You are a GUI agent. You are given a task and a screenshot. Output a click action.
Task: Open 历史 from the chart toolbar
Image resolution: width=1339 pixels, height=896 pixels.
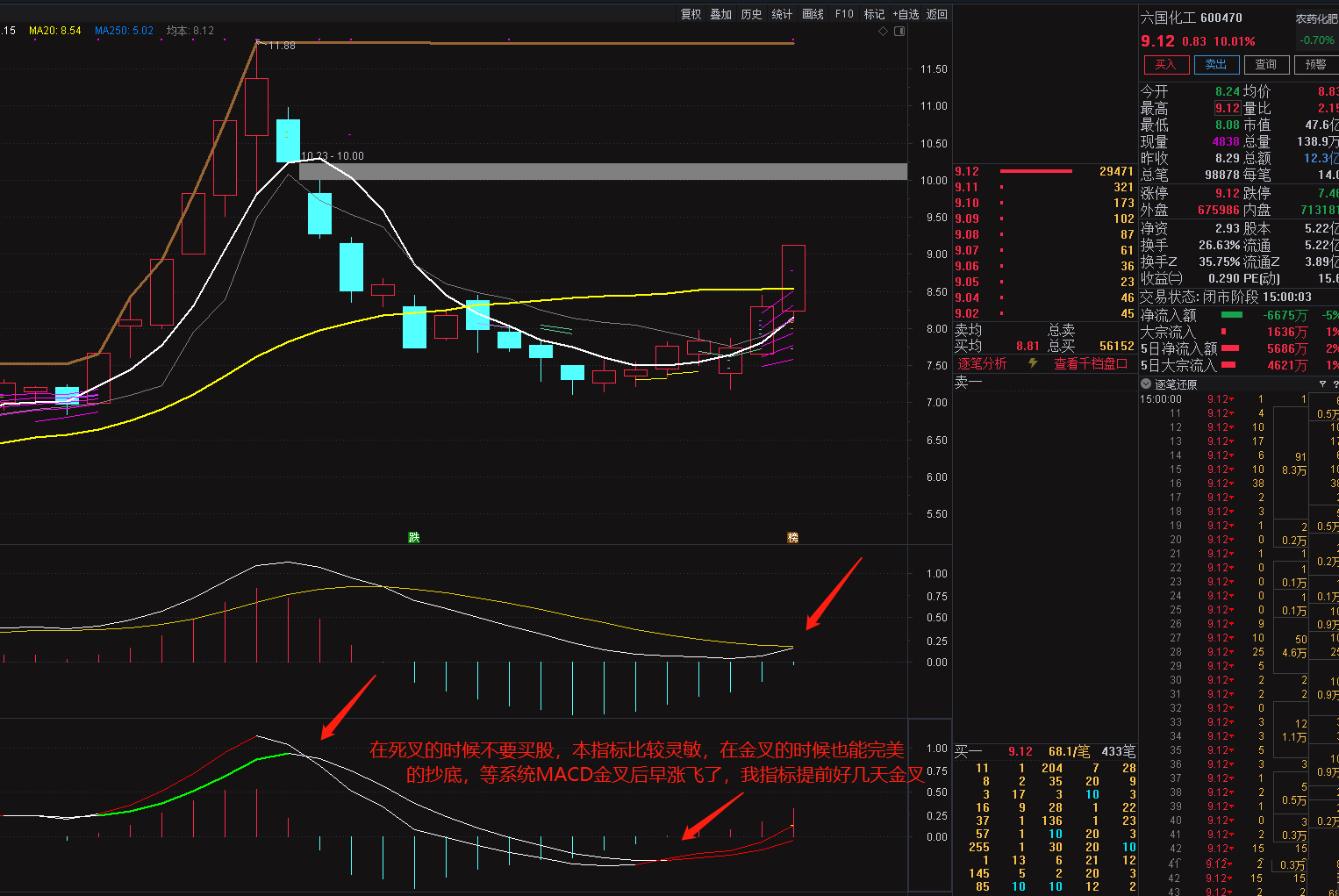coord(752,14)
